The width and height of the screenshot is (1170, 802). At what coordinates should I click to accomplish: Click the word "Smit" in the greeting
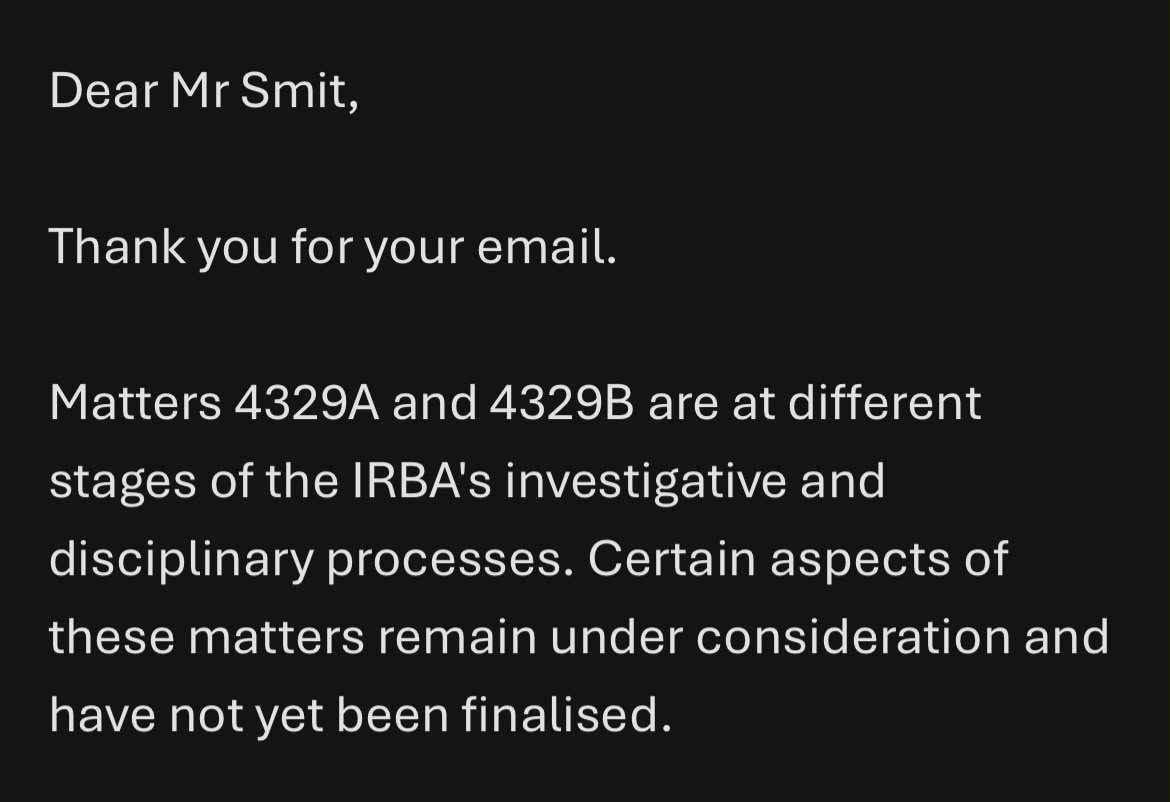(x=294, y=91)
